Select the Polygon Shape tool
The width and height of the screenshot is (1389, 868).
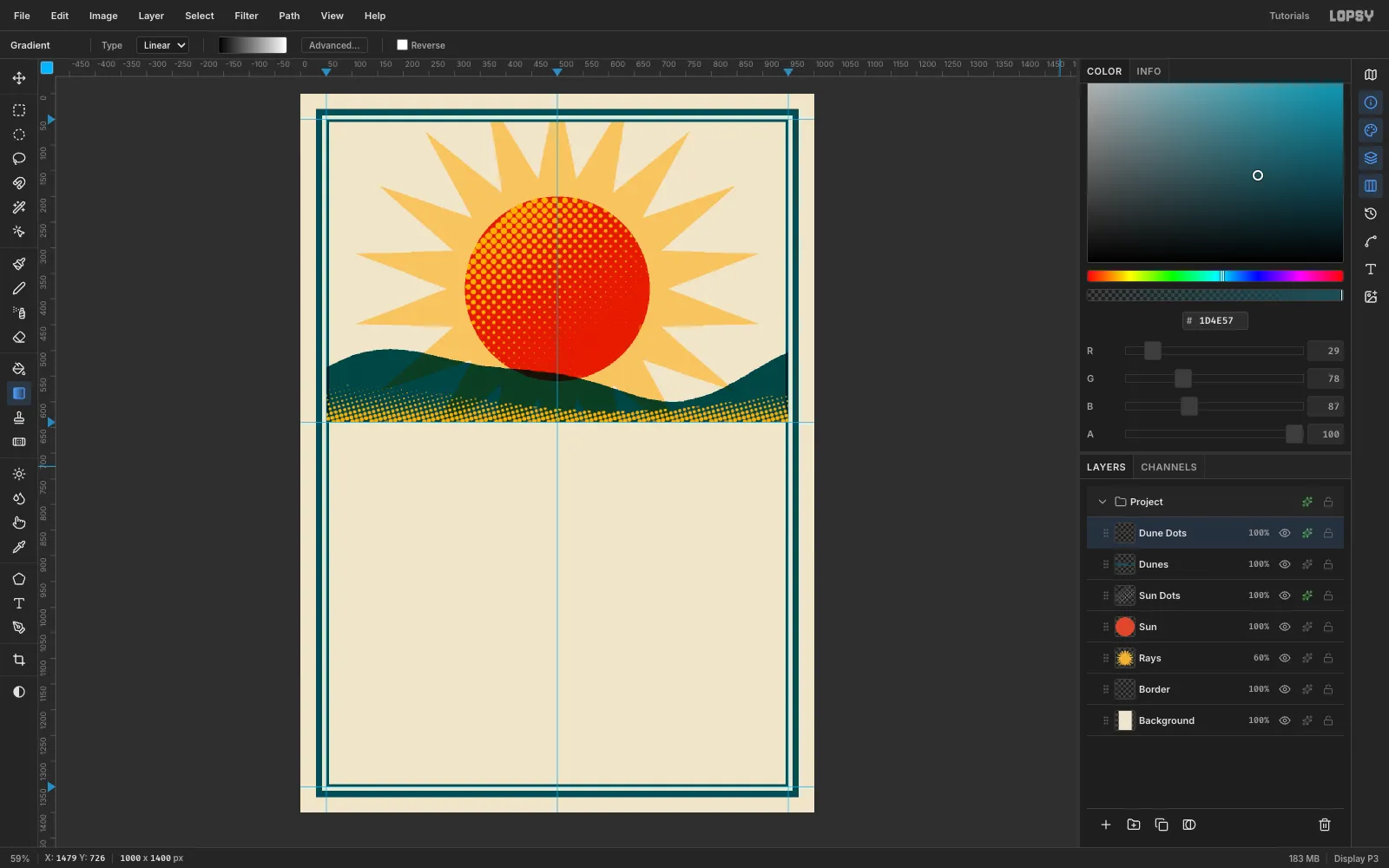(x=19, y=579)
